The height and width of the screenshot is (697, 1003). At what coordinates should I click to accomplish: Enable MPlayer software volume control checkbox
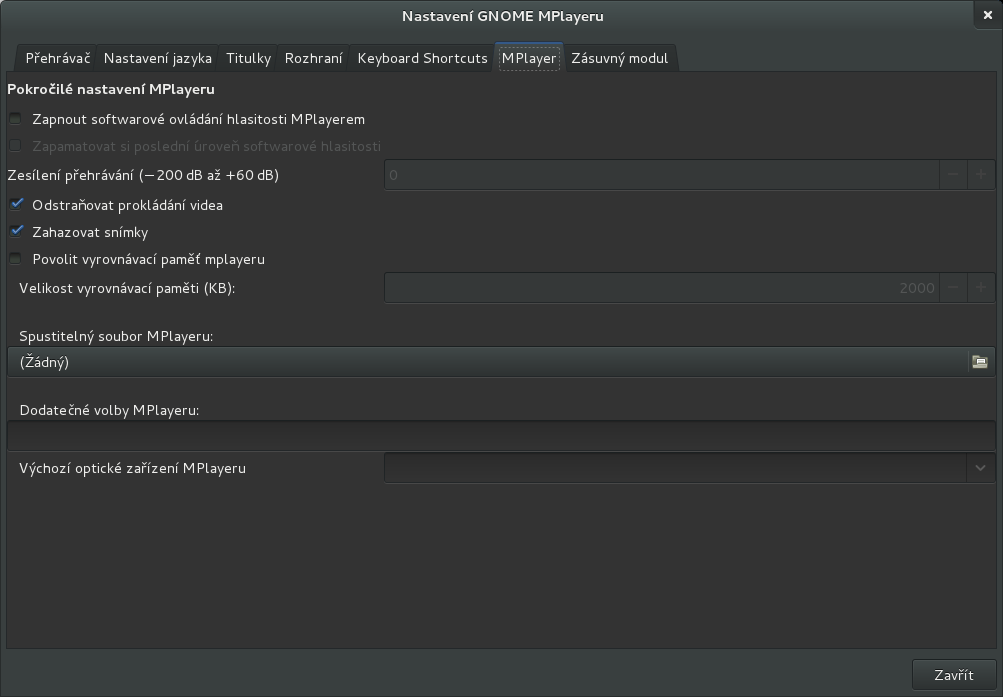[15, 119]
